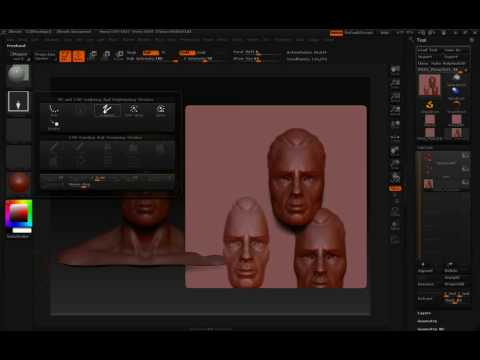The height and width of the screenshot is (360, 480).
Task: Click the active bust tool thumbnail
Action: [x=429, y=85]
